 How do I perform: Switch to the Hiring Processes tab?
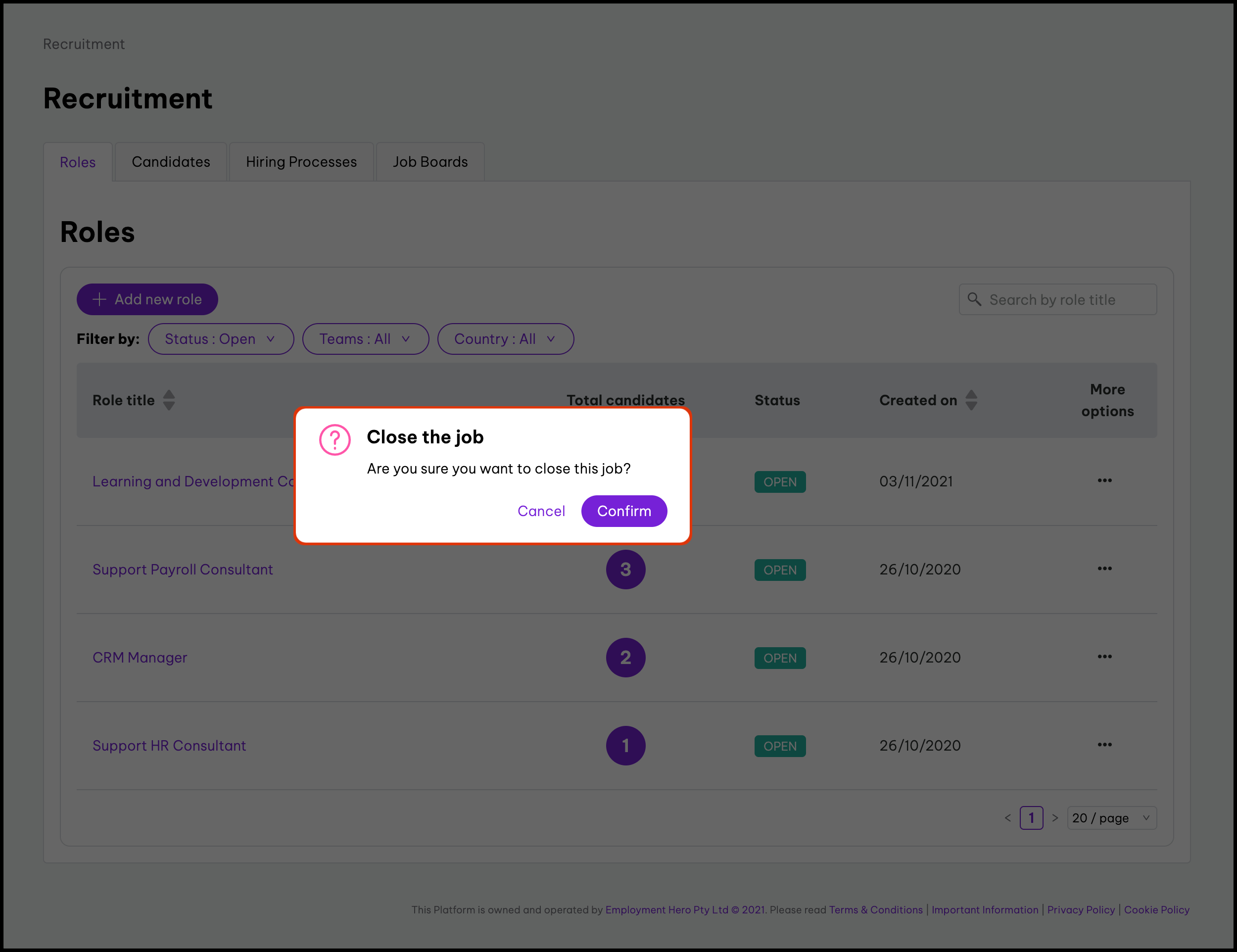coord(301,162)
